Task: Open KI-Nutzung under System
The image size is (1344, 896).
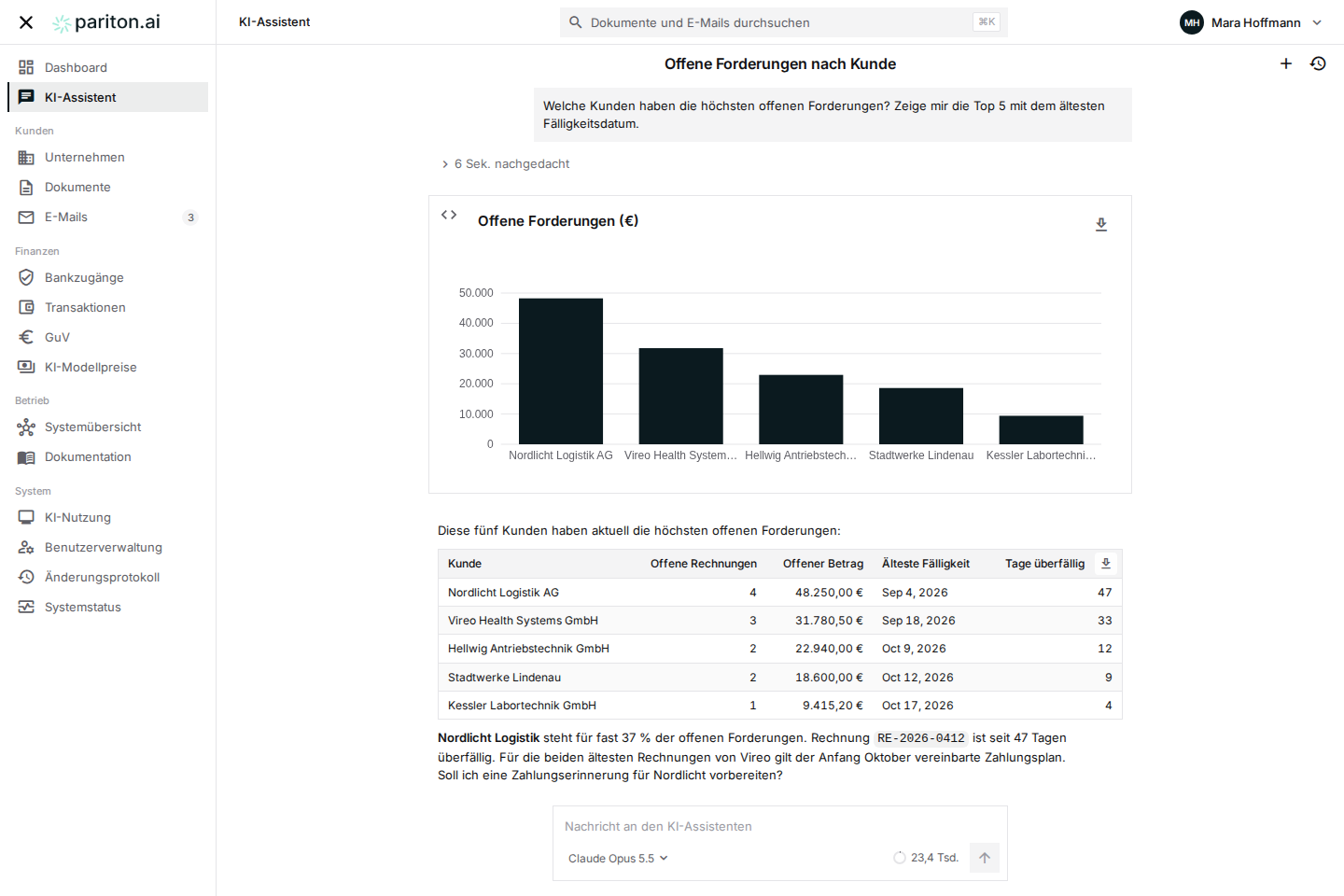Action: coord(108,517)
